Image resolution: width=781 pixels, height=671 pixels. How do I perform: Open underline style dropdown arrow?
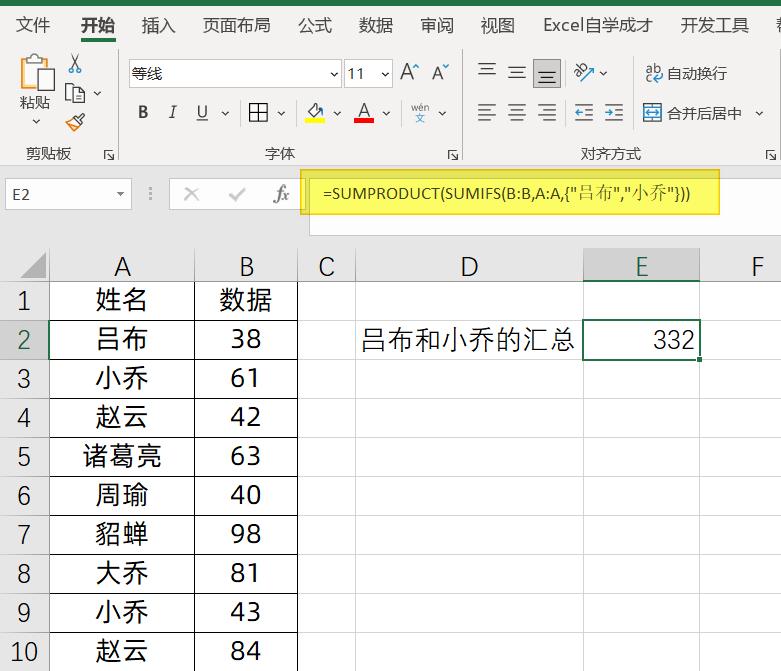click(x=225, y=114)
